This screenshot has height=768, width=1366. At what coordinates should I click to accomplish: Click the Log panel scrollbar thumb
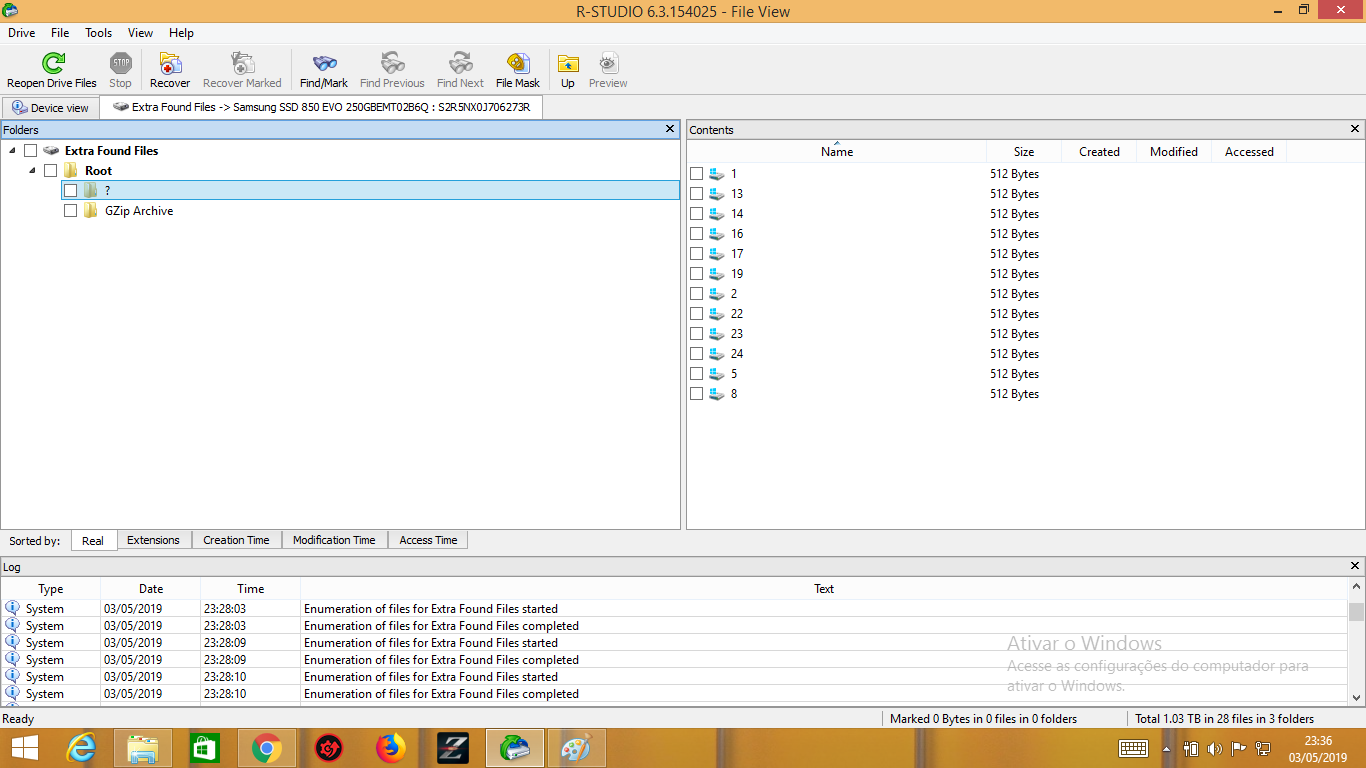click(1356, 611)
